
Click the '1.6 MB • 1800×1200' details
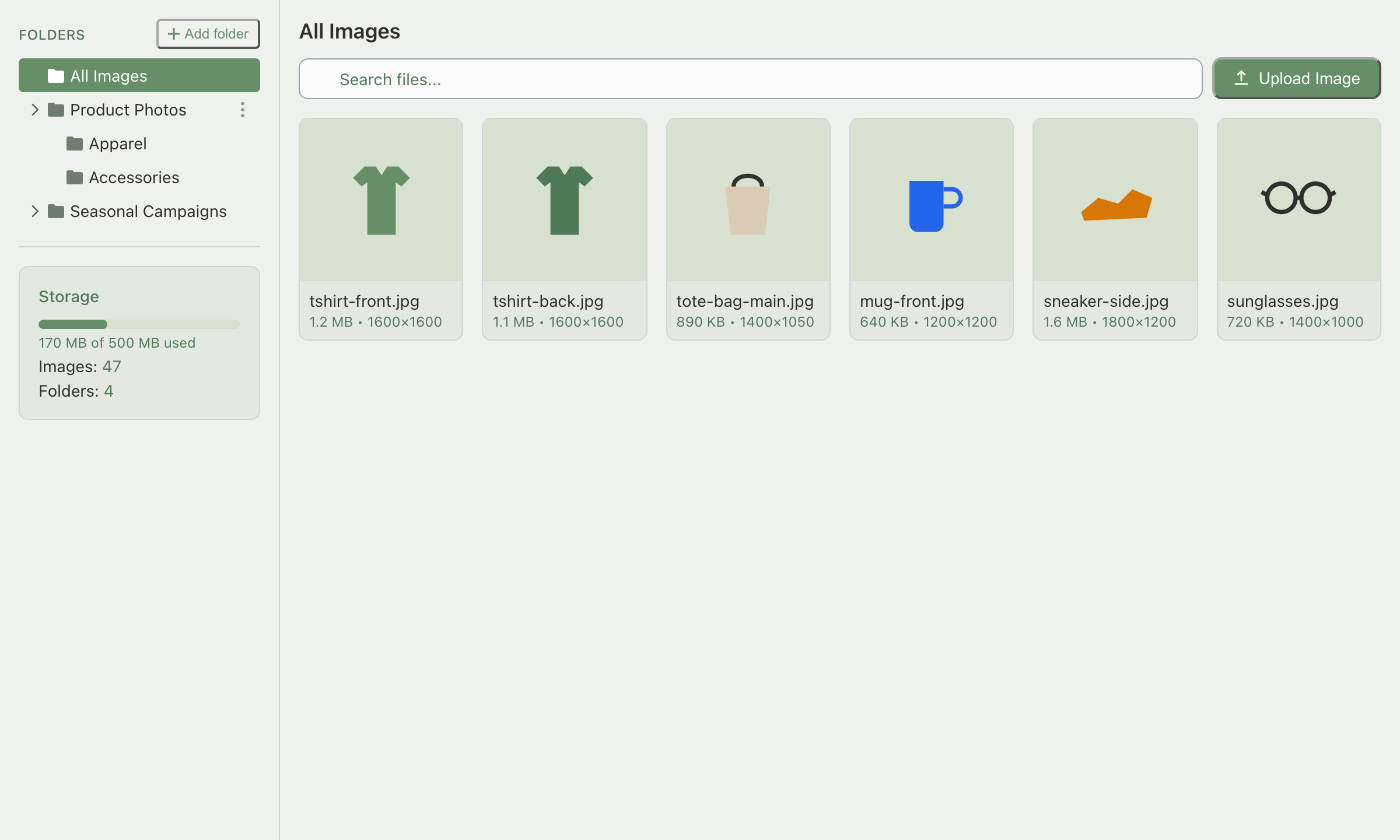click(1110, 322)
